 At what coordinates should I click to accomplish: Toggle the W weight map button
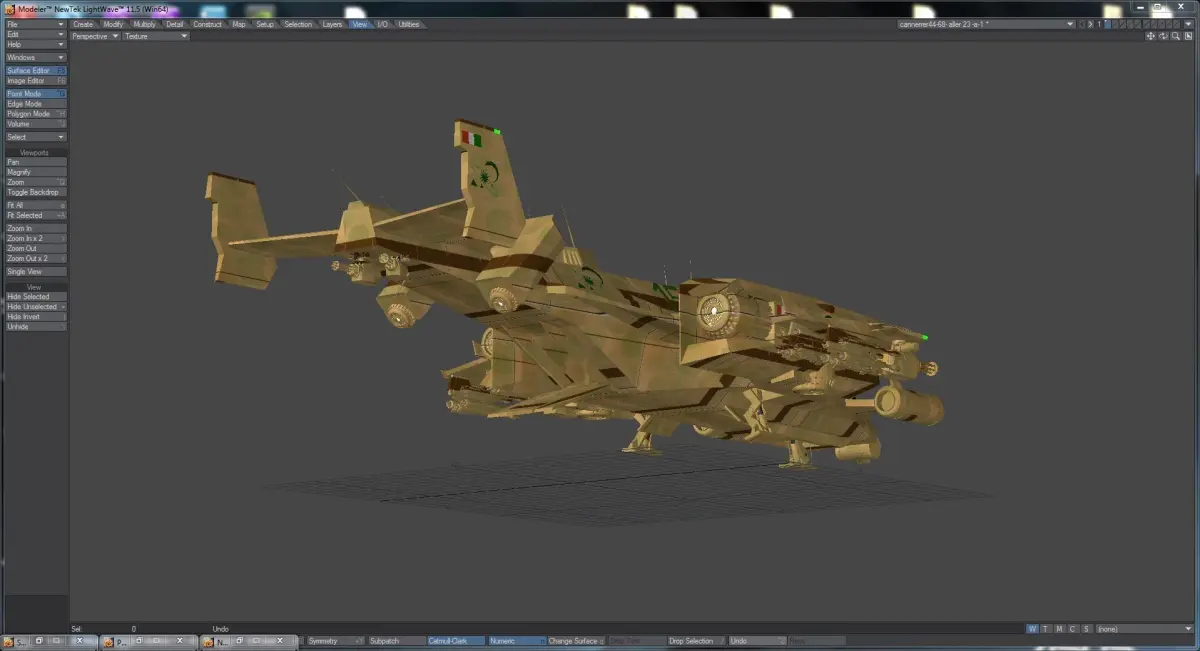click(x=1033, y=628)
